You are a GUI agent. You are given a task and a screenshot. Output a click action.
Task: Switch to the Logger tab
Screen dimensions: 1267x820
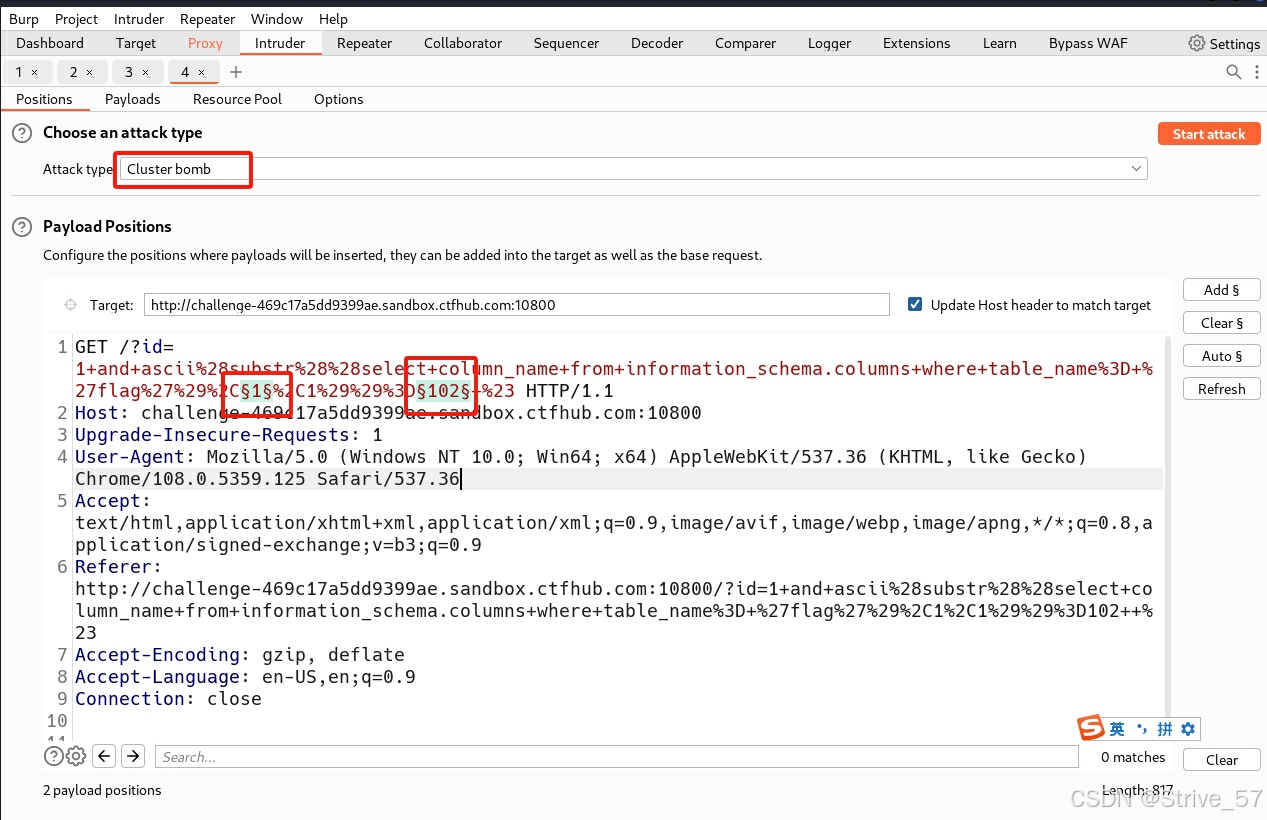pyautogui.click(x=829, y=43)
